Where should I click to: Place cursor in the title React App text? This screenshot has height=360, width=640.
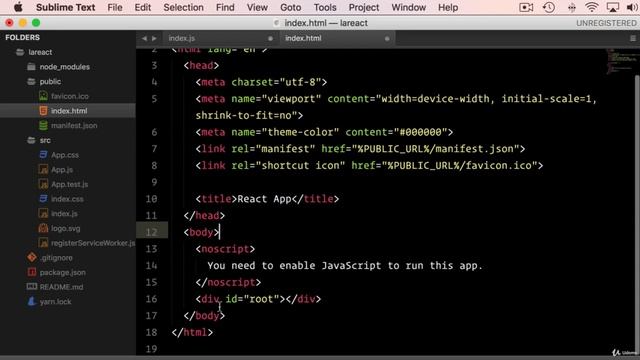point(264,199)
